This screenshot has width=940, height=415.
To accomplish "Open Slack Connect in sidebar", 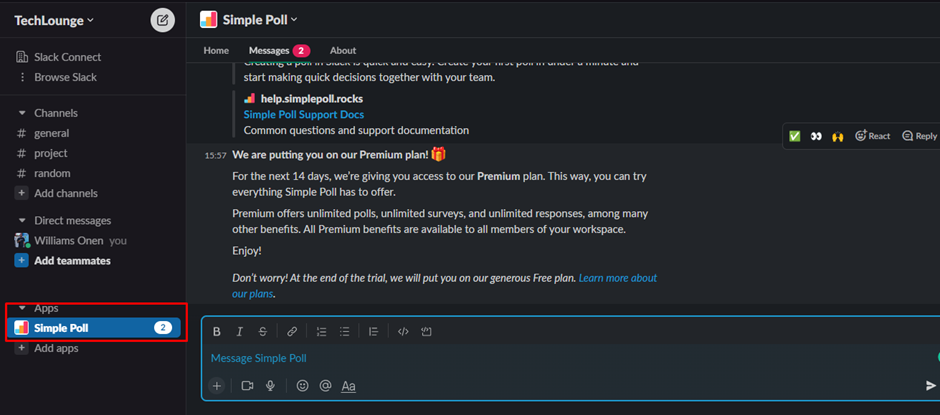I will [68, 57].
